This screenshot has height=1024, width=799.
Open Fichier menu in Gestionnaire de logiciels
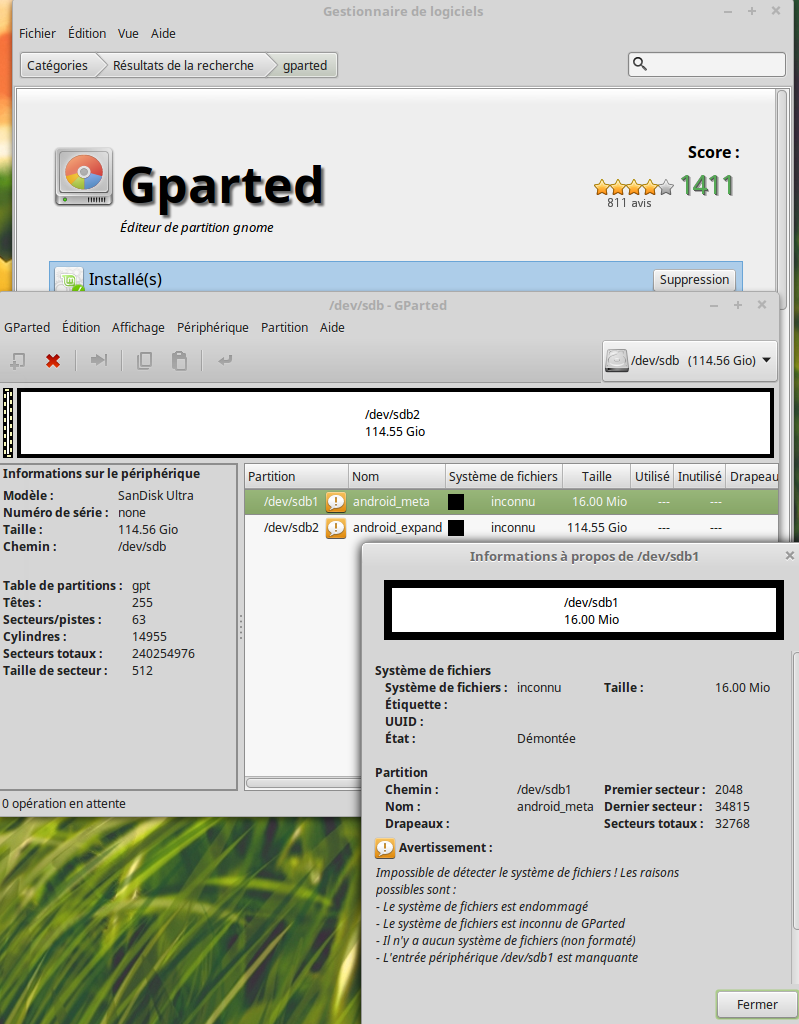coord(37,33)
